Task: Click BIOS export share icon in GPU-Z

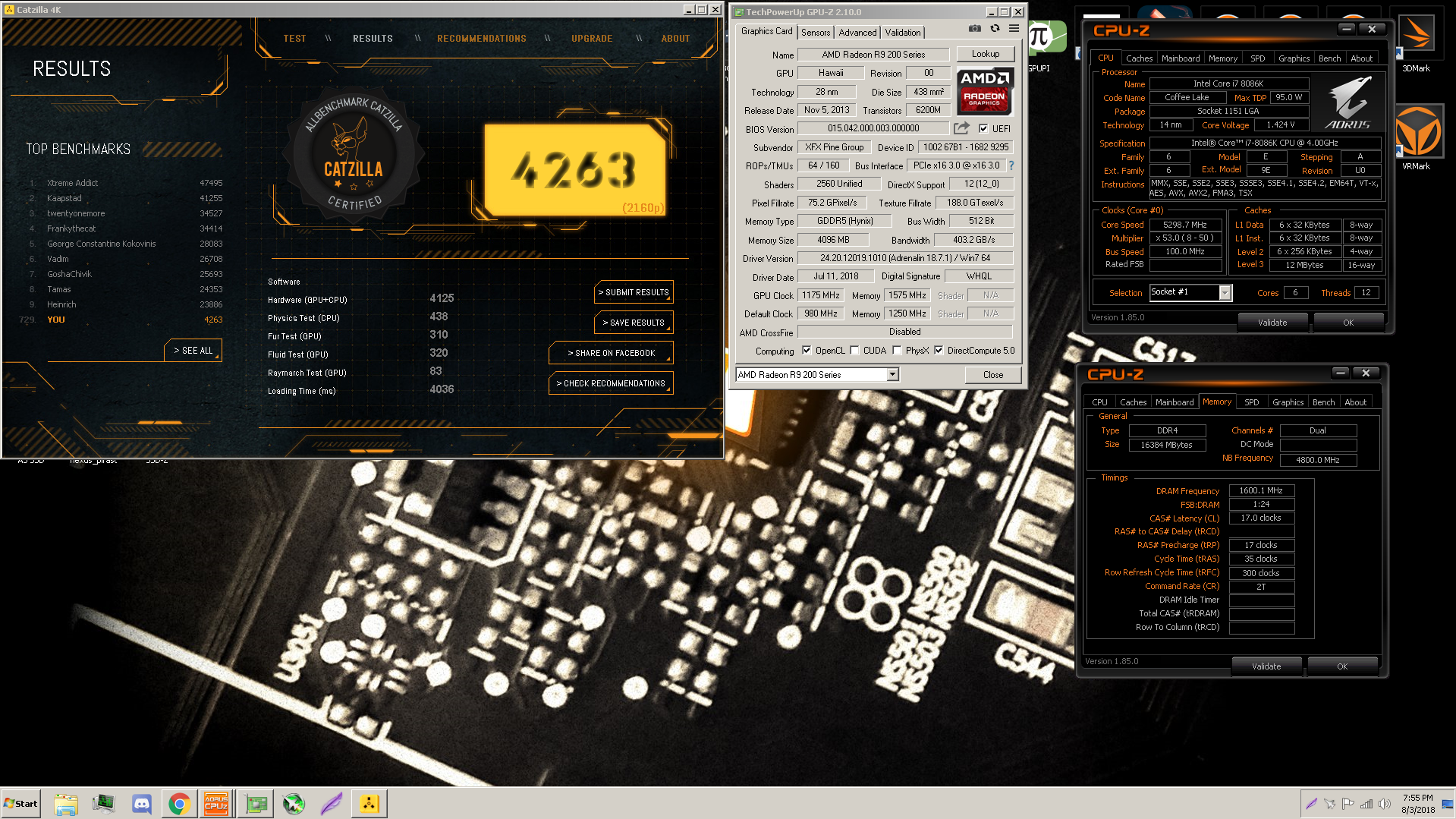Action: point(961,128)
